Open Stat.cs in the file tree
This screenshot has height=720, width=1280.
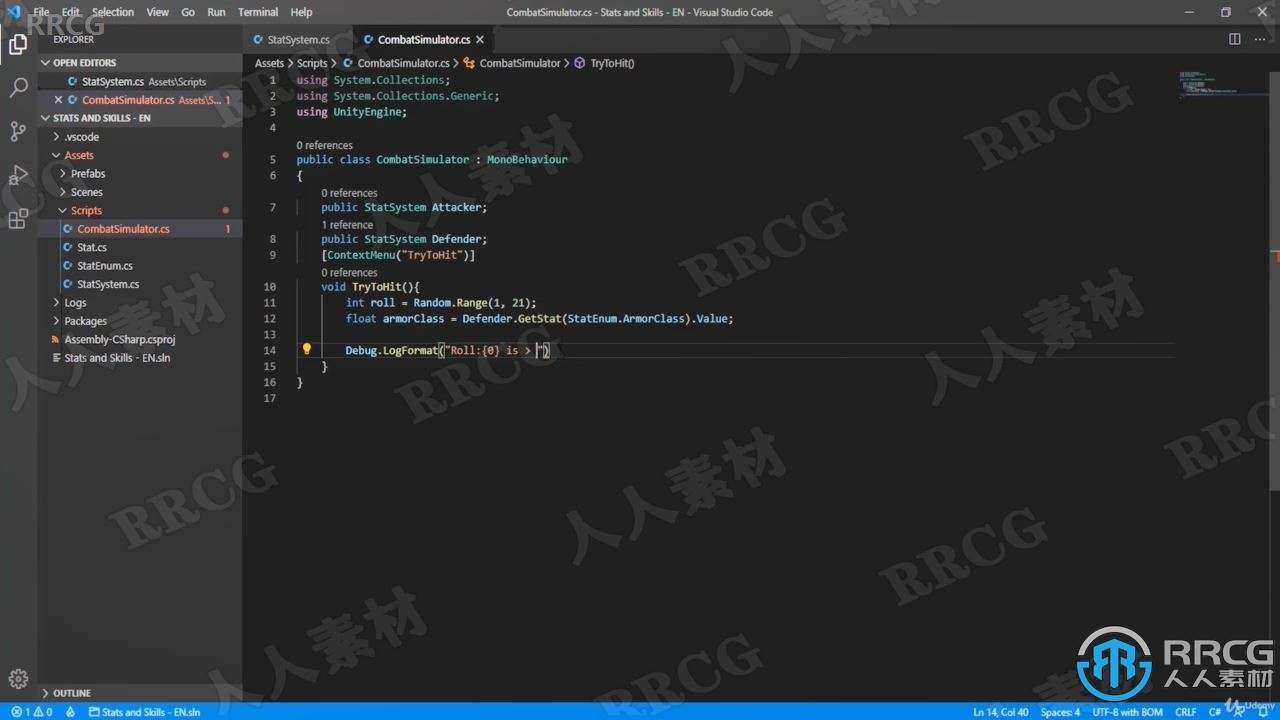[140, 247]
